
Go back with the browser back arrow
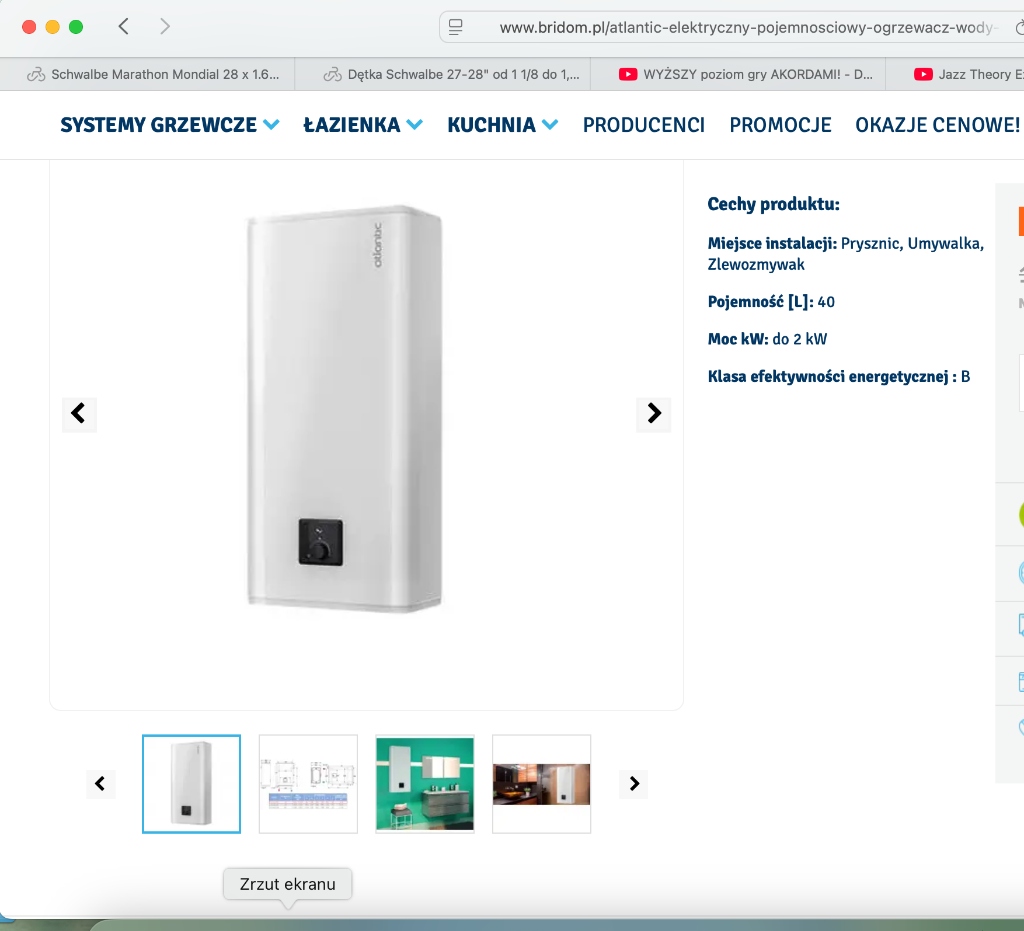[x=123, y=27]
